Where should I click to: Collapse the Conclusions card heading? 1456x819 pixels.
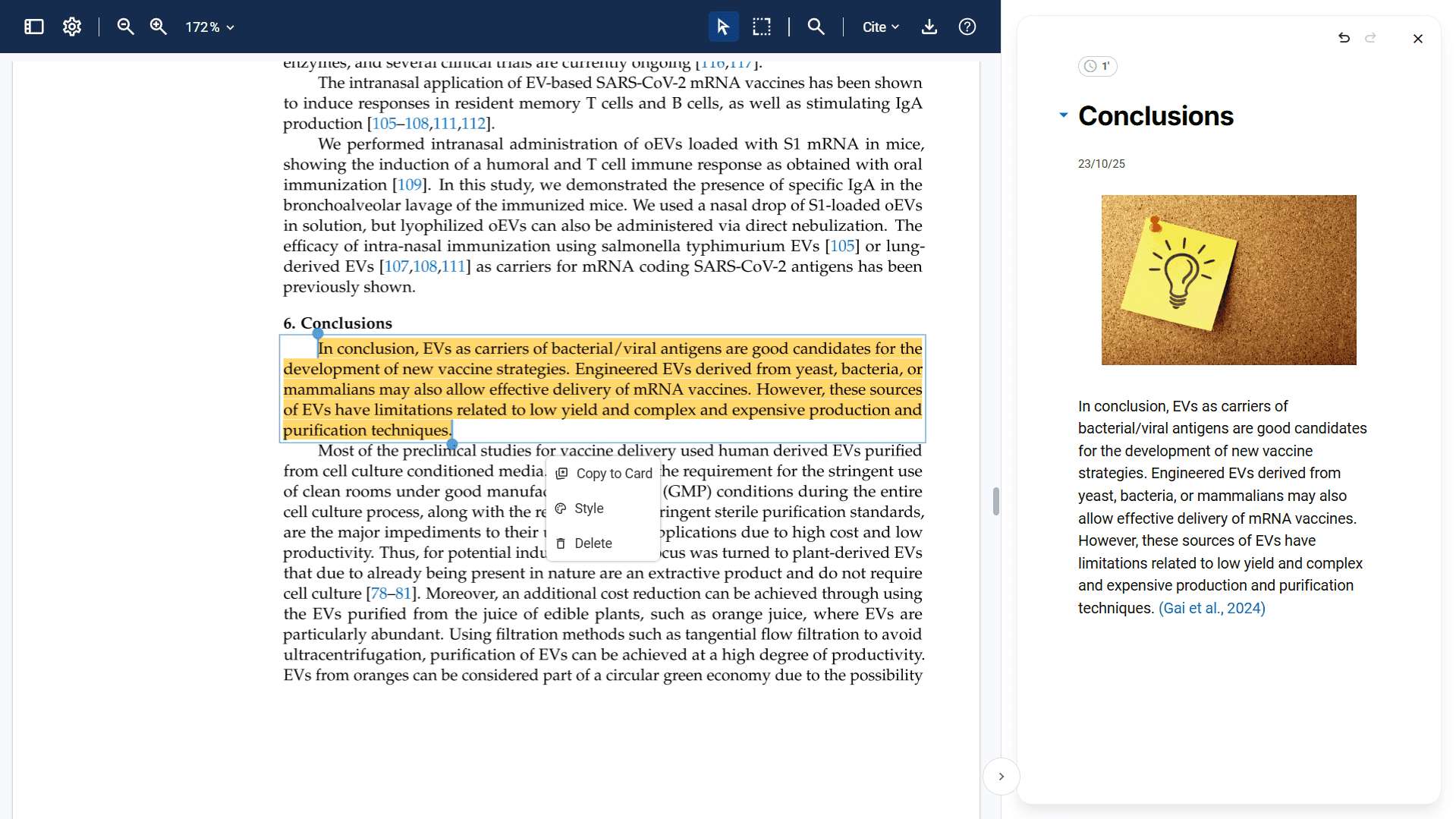tap(1063, 115)
